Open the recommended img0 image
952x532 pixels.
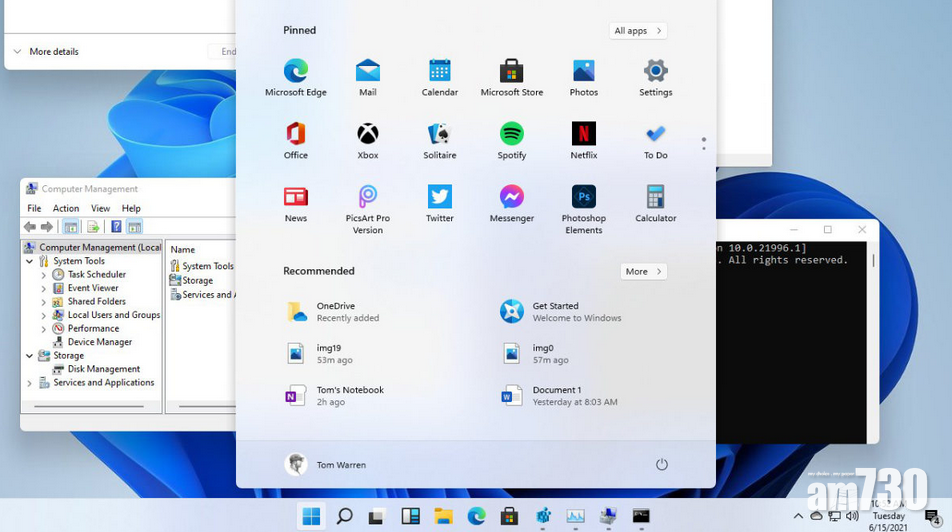[x=536, y=353]
